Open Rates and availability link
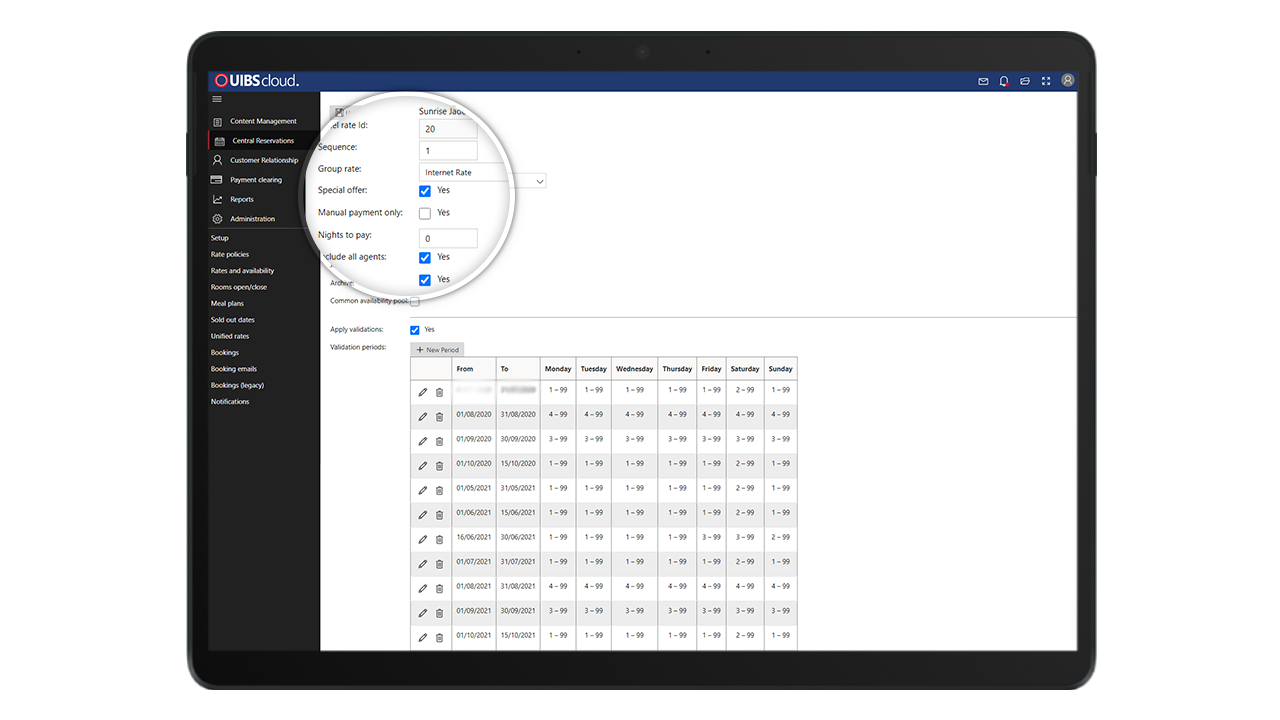Screen dimensions: 1280x720 pos(242,271)
